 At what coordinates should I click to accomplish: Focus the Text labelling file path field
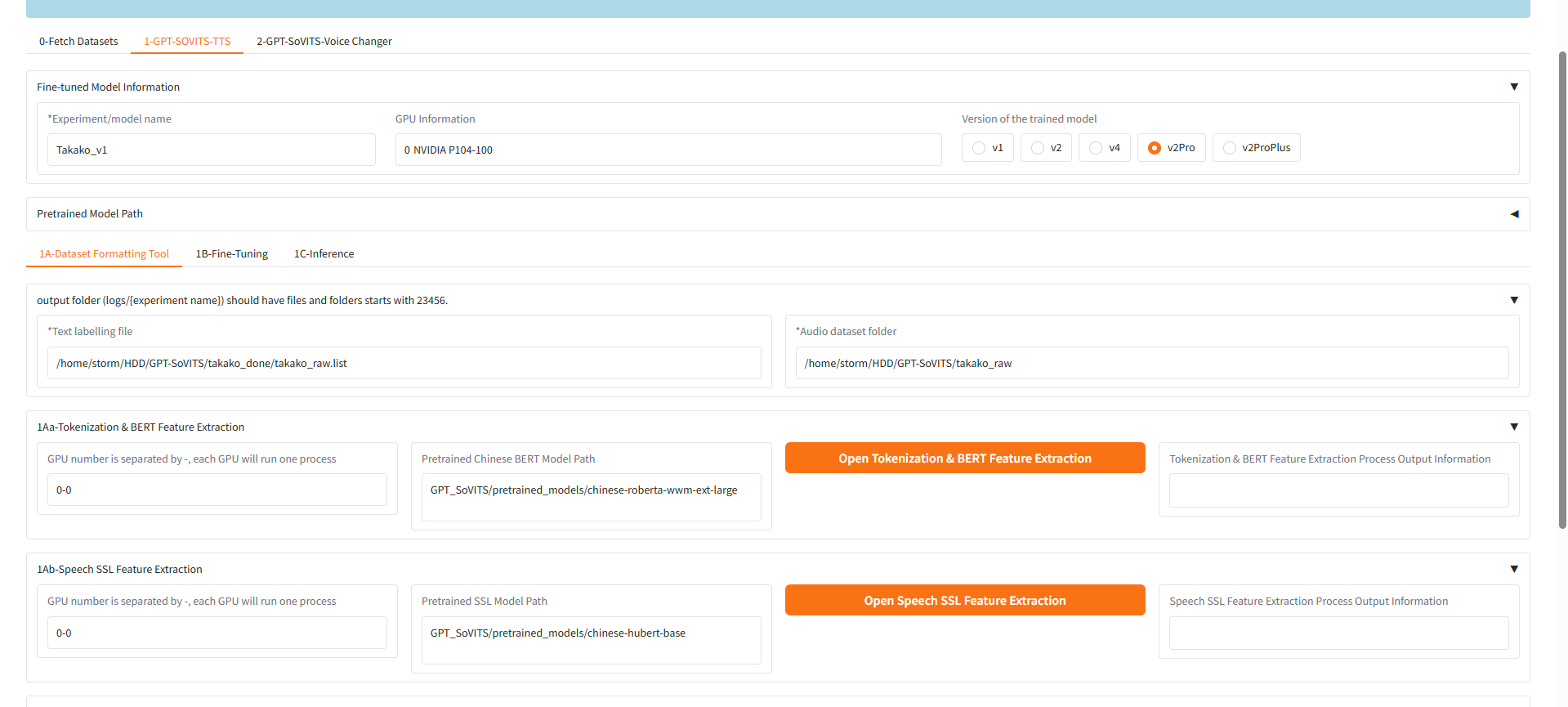coord(404,363)
